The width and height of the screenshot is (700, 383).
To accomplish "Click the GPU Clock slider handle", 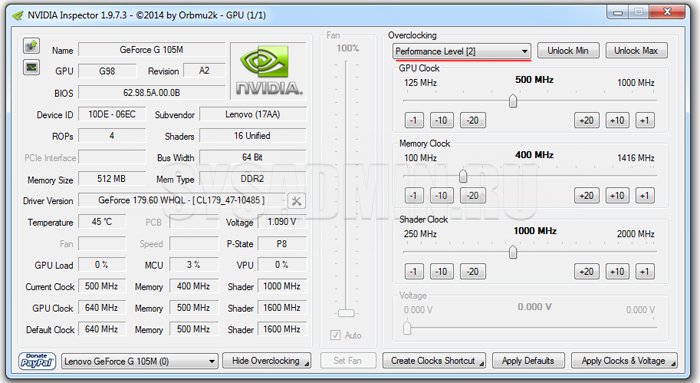I will 513,101.
